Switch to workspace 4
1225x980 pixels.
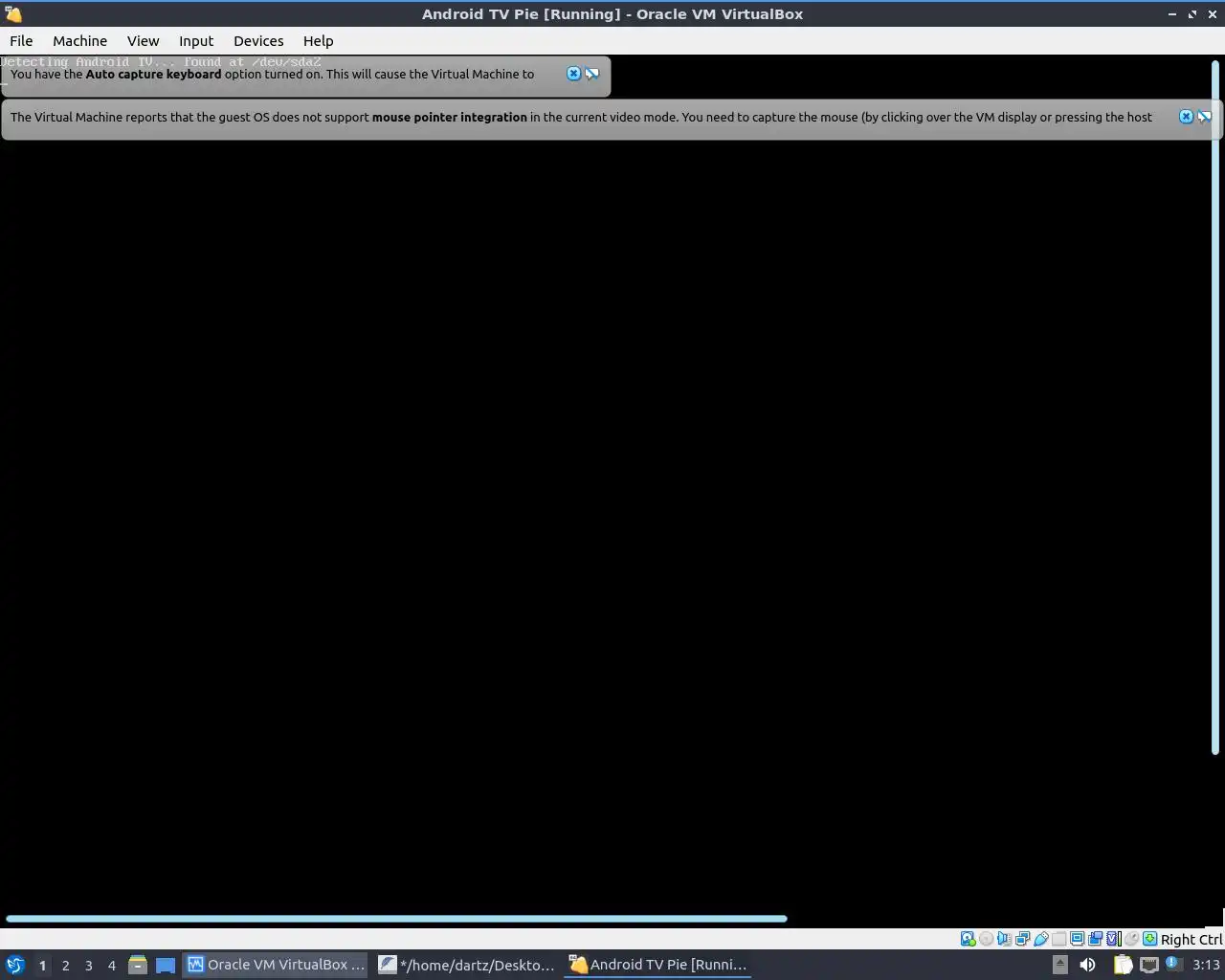pyautogui.click(x=111, y=965)
